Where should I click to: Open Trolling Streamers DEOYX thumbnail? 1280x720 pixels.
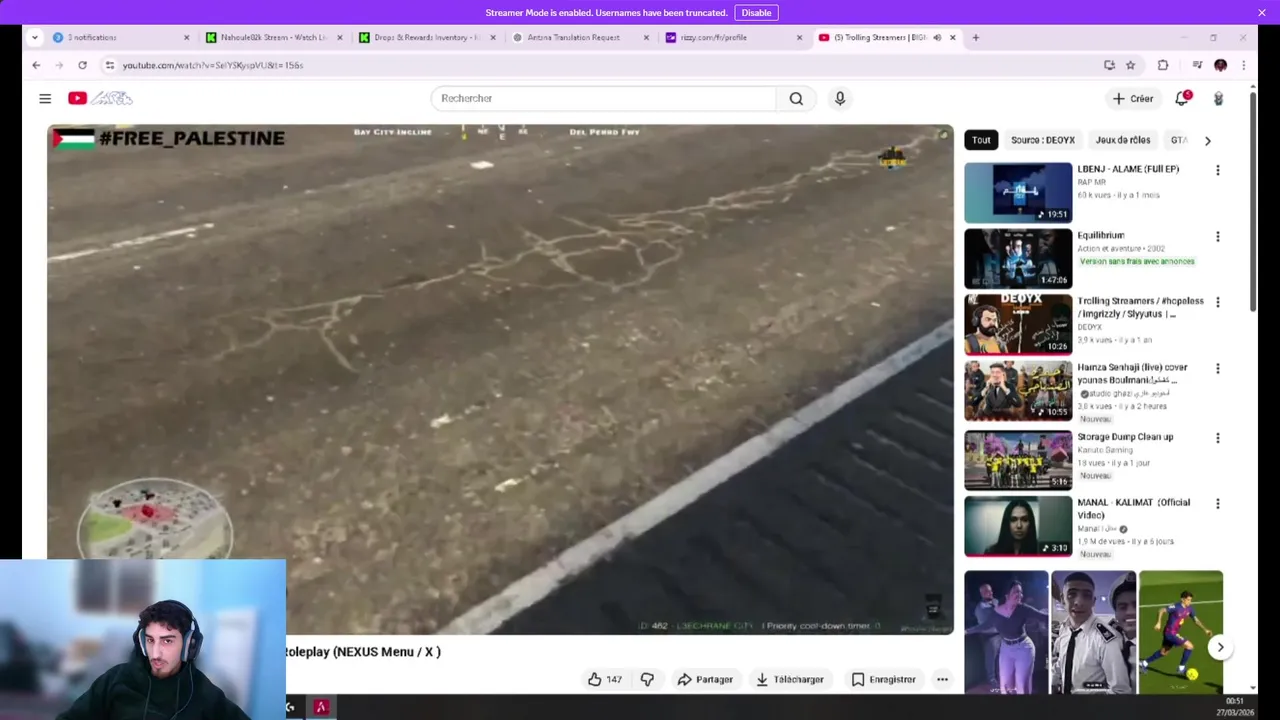coord(1018,324)
